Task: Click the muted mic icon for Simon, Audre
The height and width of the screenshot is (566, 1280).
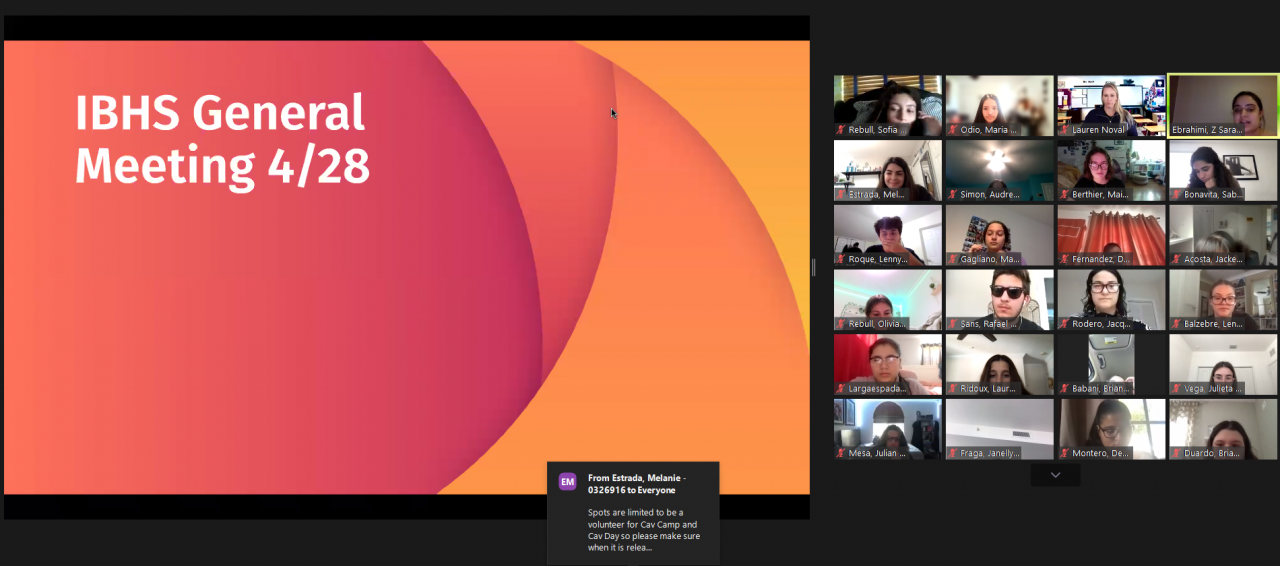Action: [953, 195]
